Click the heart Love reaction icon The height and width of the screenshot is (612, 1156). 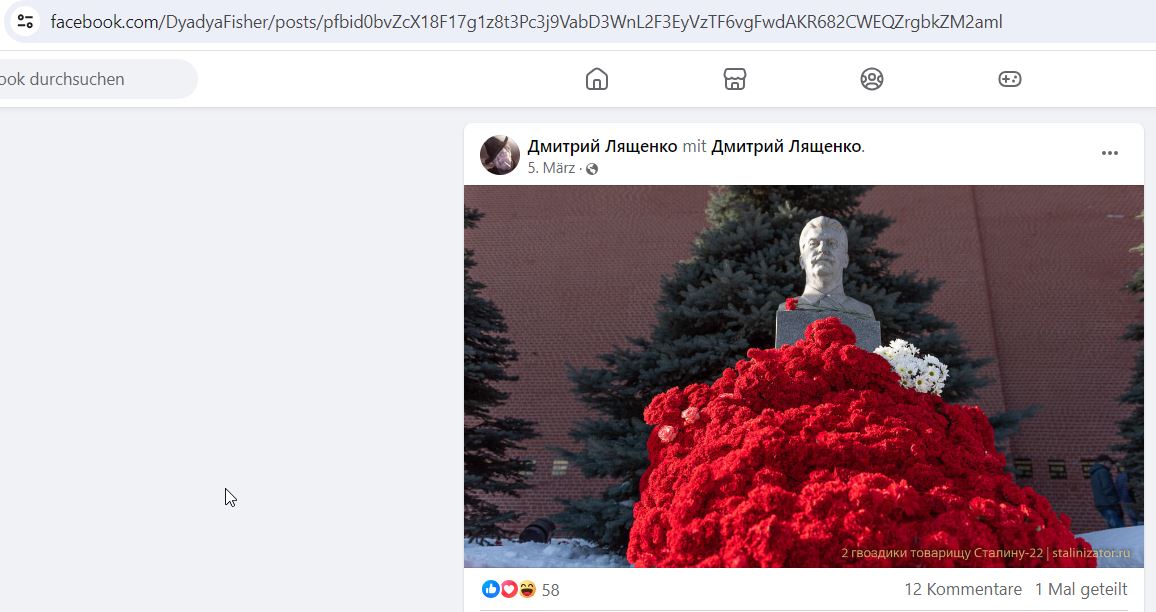click(x=509, y=588)
